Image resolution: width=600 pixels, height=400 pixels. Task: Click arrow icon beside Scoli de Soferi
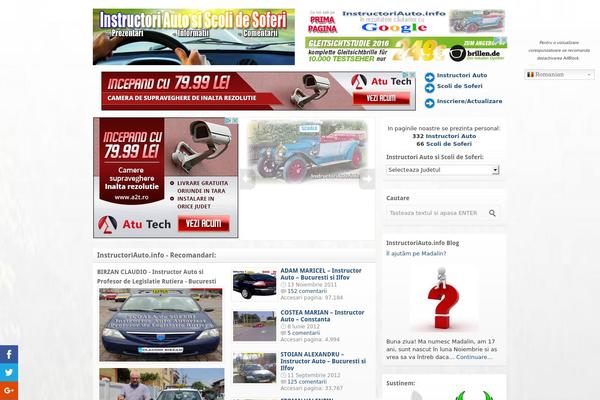tap(429, 88)
